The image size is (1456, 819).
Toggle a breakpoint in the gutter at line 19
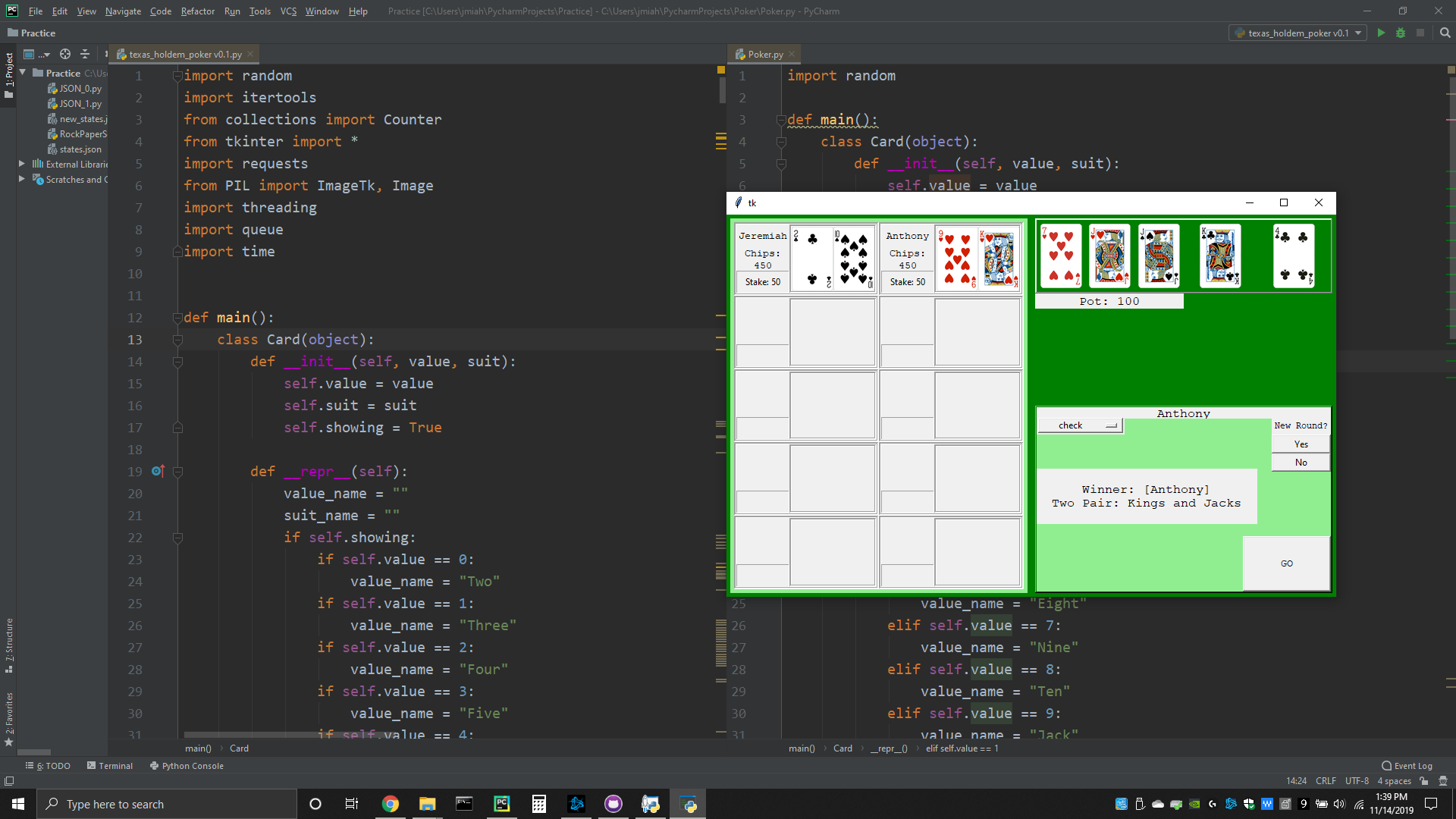click(x=158, y=471)
